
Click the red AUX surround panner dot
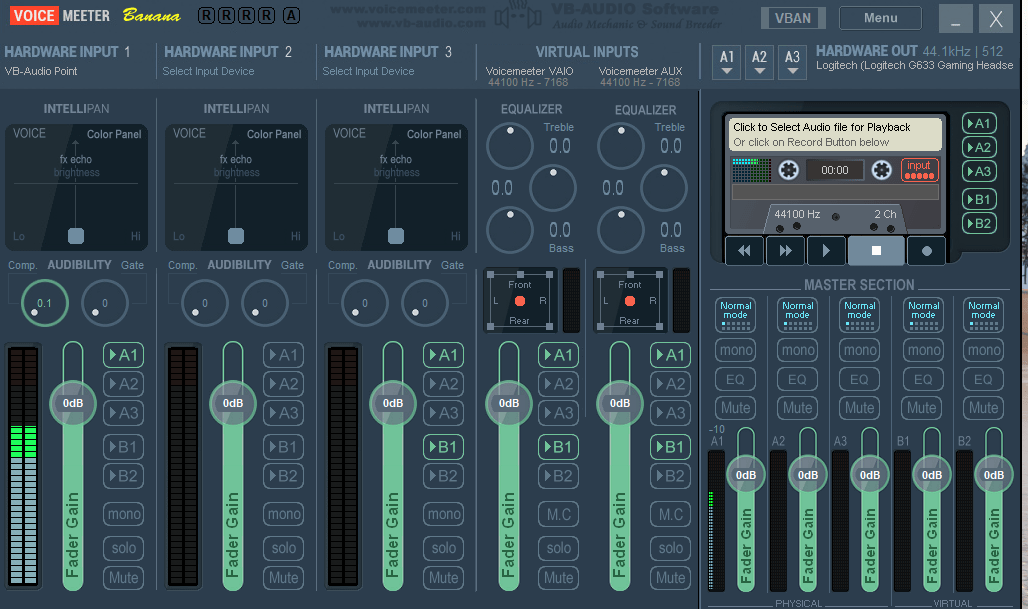point(630,301)
